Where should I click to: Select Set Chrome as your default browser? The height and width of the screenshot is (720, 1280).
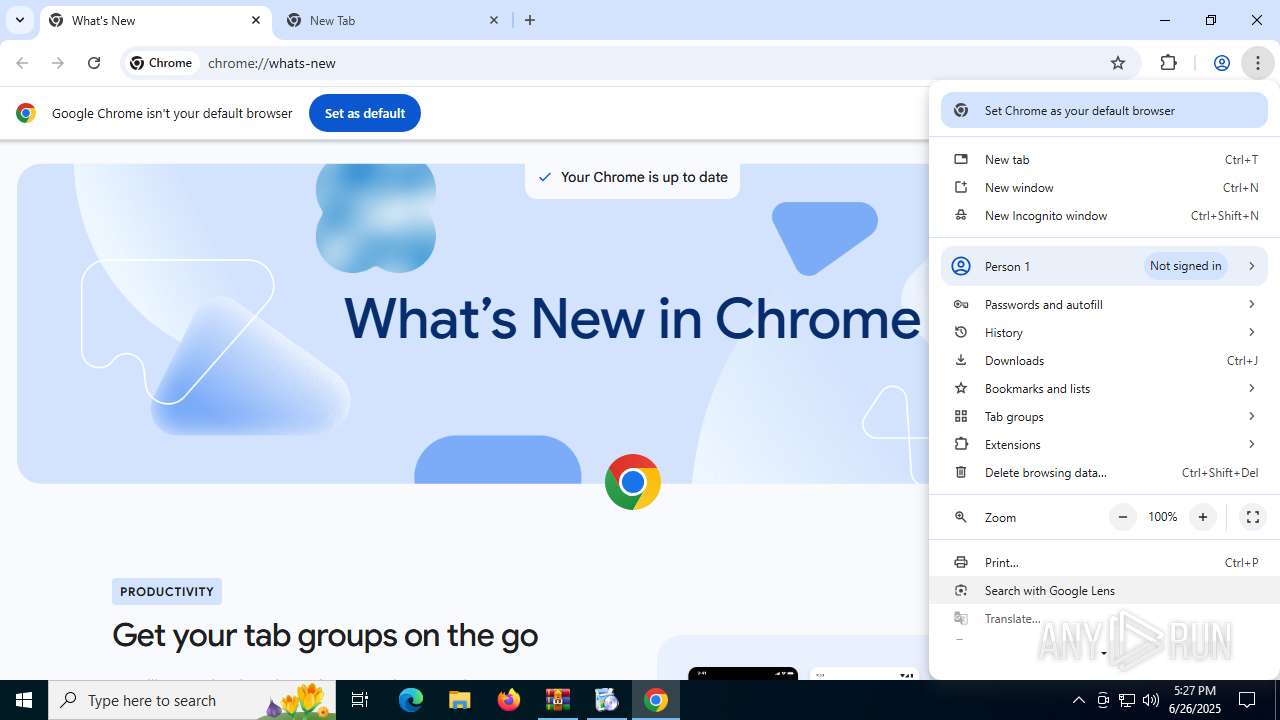1104,111
